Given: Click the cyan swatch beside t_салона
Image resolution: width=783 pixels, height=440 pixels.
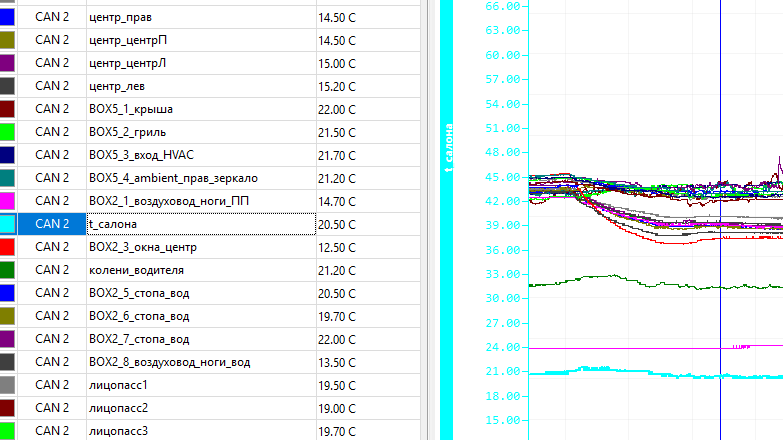Looking at the screenshot, I should [8, 224].
